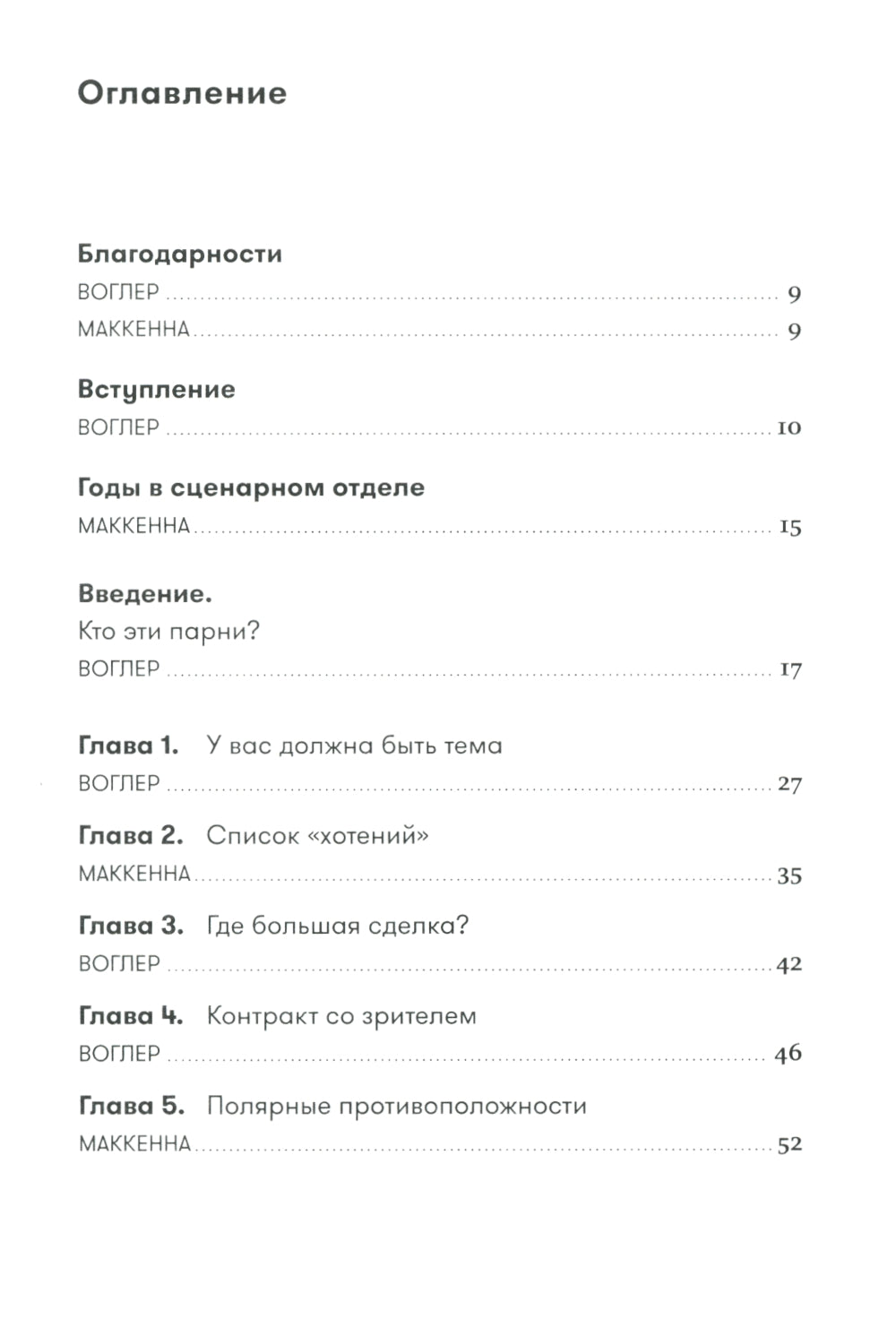
Task: Click page number 46
Action: [788, 1054]
